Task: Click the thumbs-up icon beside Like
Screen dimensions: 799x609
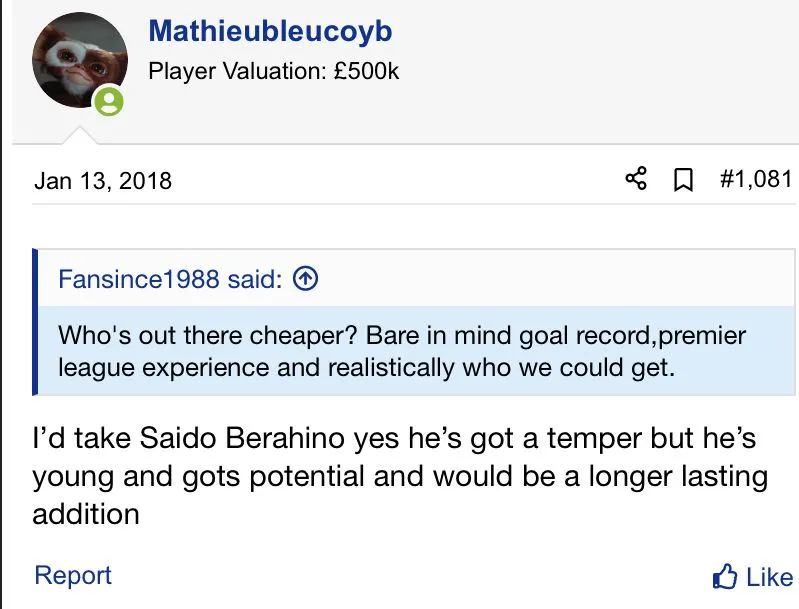Action: click(x=724, y=576)
